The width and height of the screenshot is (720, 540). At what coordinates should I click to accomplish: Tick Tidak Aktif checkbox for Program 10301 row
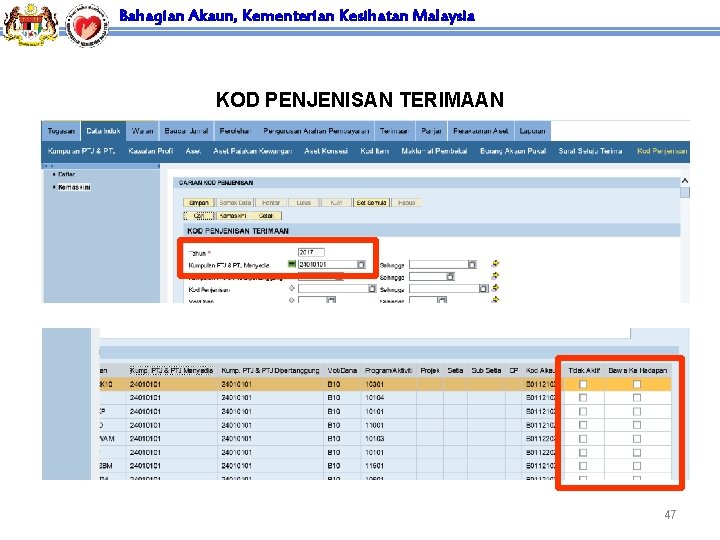point(583,384)
